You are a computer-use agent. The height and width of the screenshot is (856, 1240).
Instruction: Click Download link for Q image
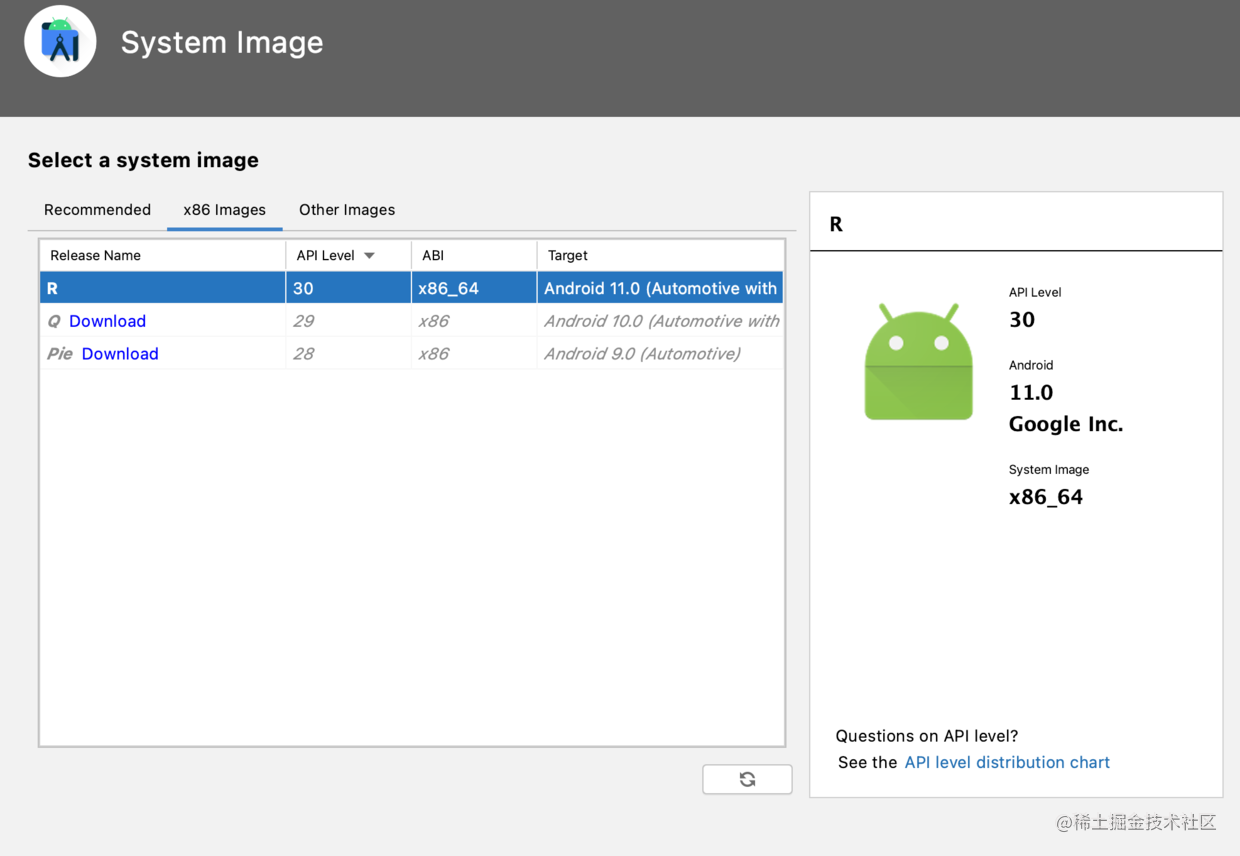[107, 321]
